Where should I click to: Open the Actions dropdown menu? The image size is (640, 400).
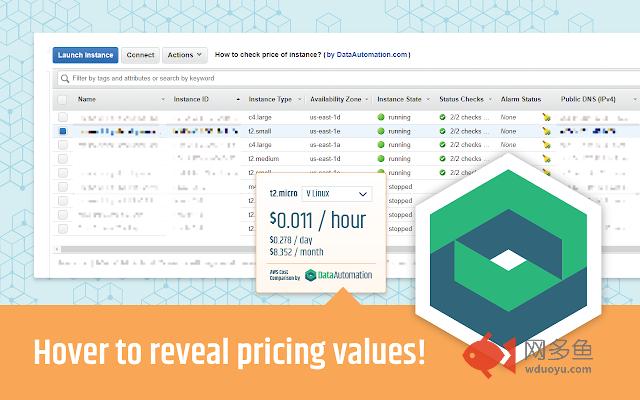click(x=184, y=55)
